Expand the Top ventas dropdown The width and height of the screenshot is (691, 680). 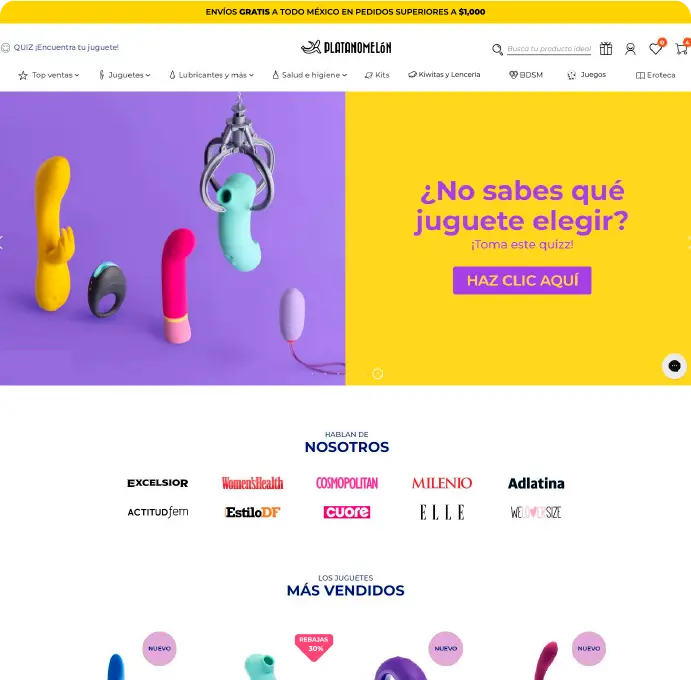[x=48, y=75]
